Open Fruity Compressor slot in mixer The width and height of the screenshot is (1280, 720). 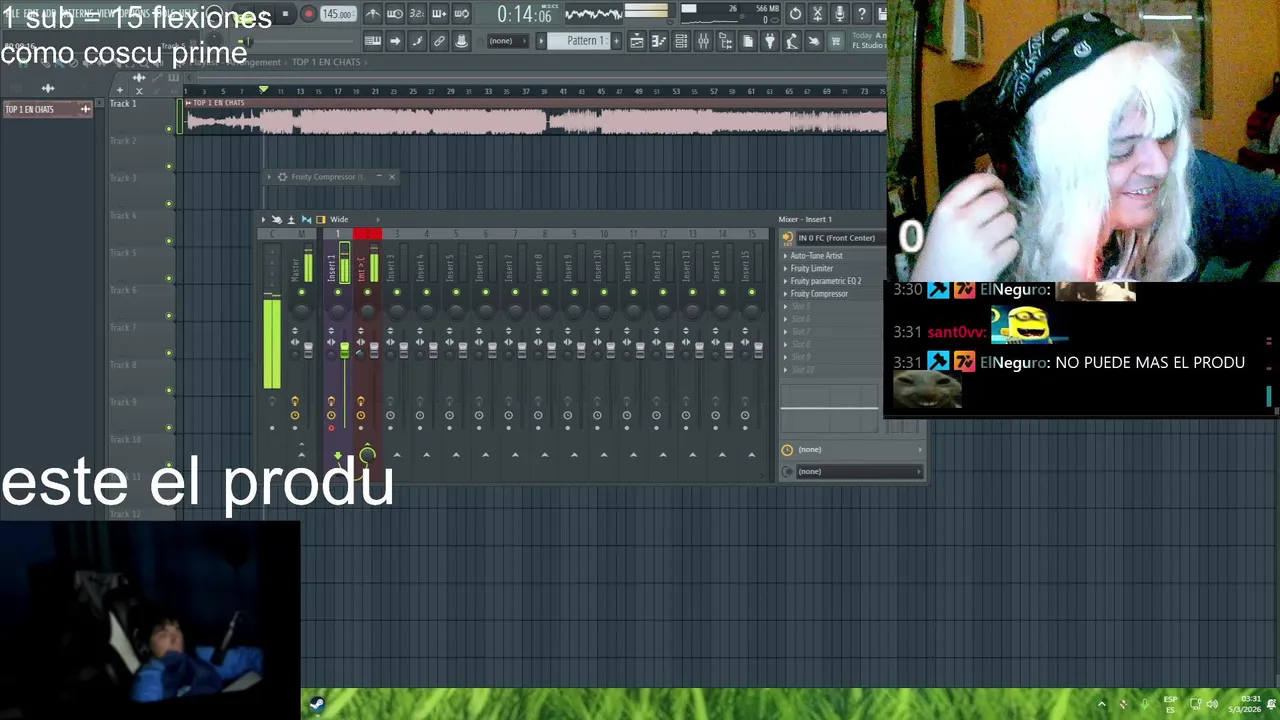click(819, 294)
